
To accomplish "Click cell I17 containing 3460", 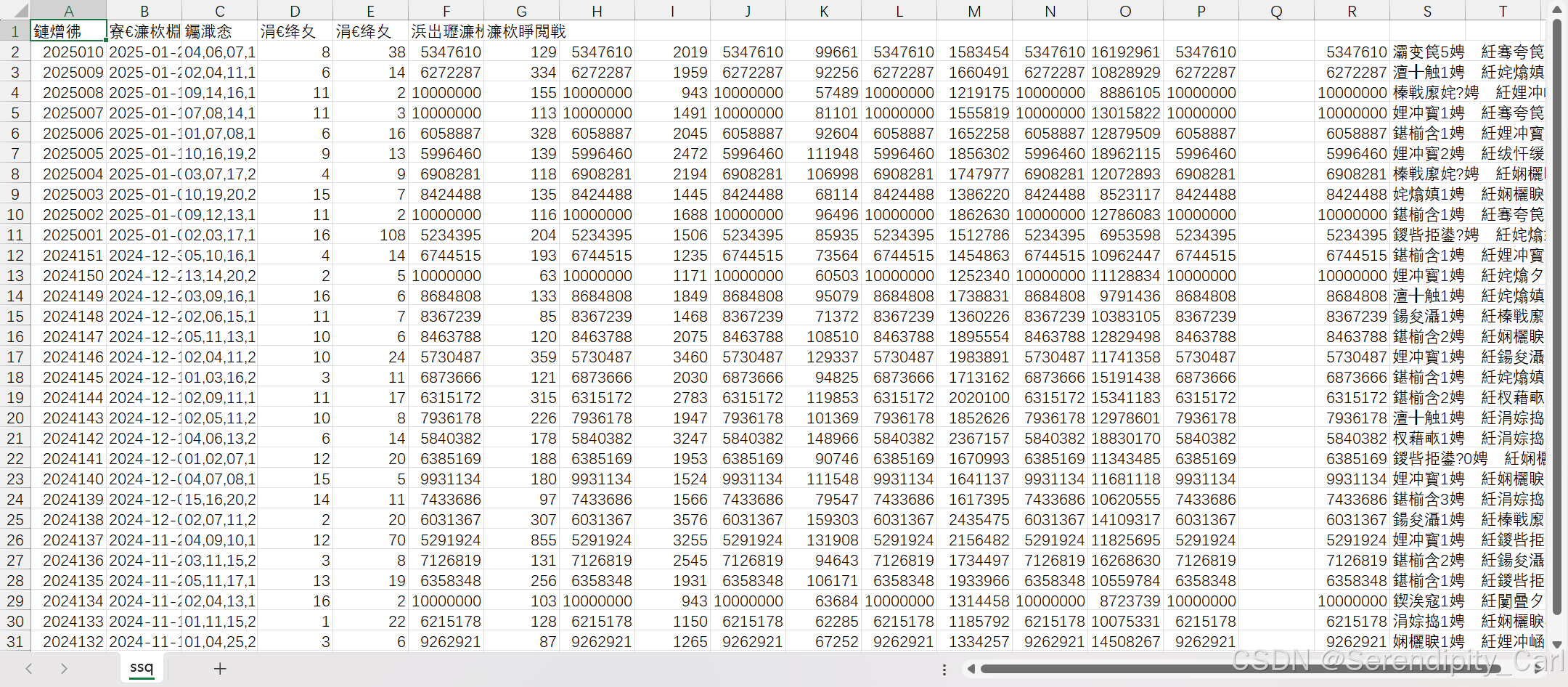I will coord(673,357).
